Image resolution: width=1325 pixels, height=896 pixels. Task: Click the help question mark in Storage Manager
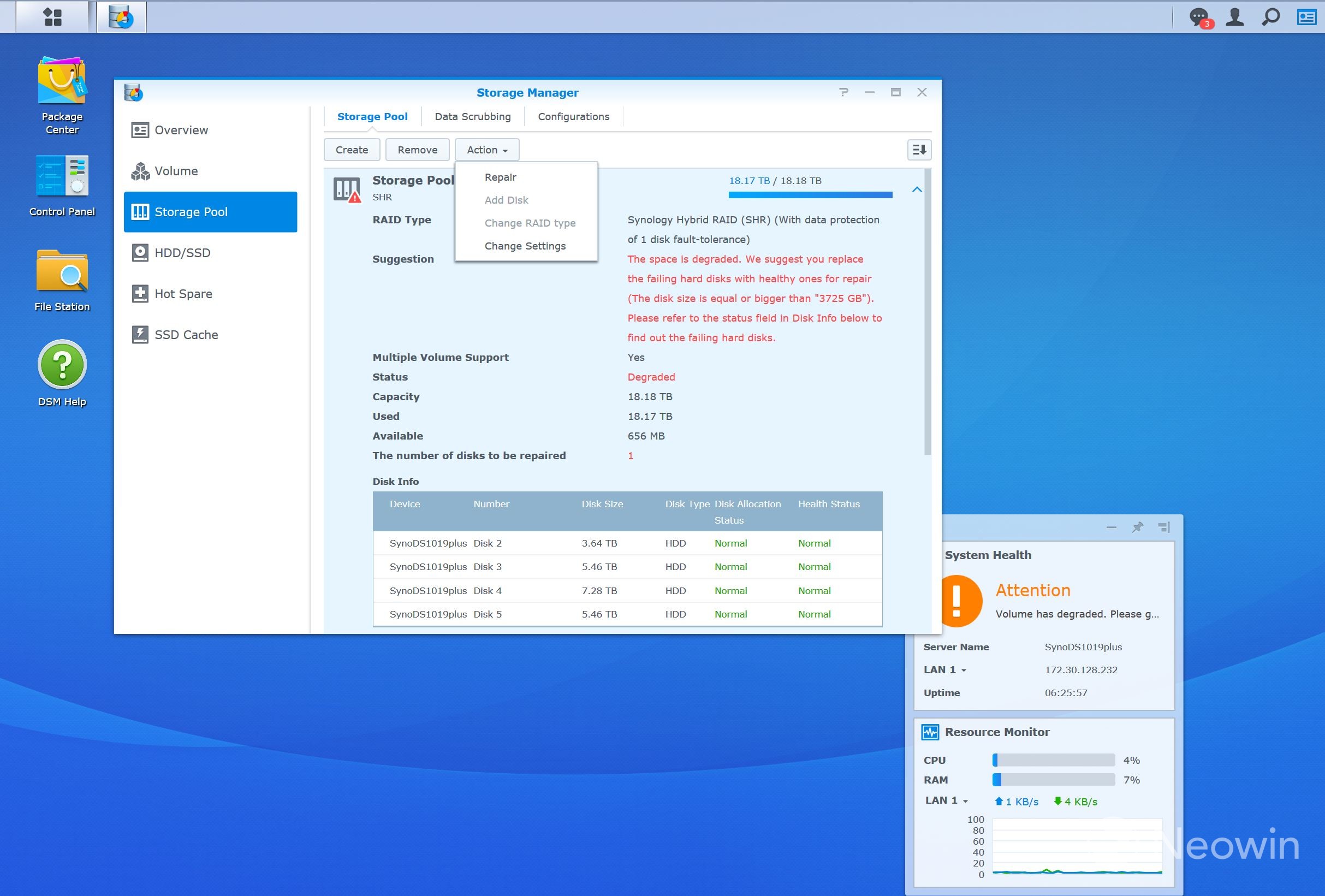844,92
